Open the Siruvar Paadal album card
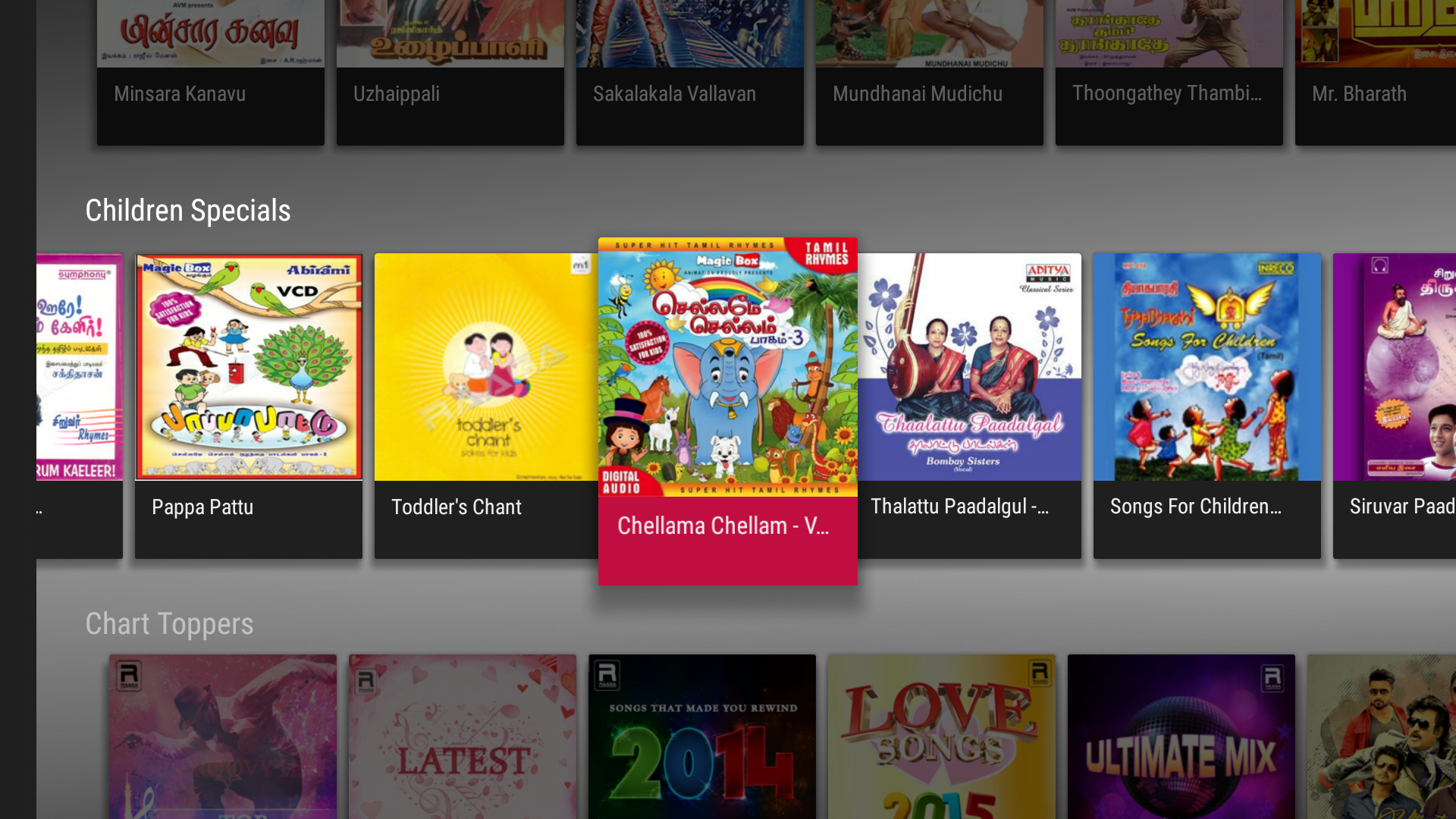1456x819 pixels. (x=1395, y=406)
